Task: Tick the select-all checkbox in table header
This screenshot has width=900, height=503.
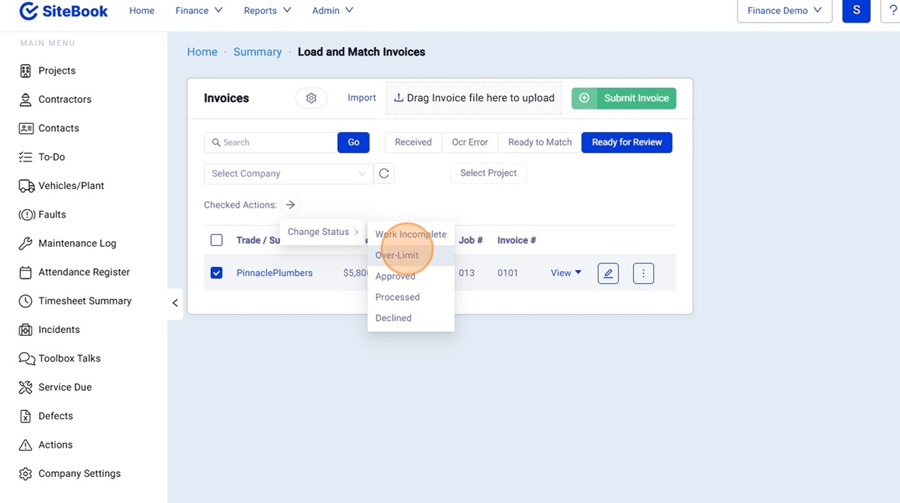Action: tap(216, 240)
